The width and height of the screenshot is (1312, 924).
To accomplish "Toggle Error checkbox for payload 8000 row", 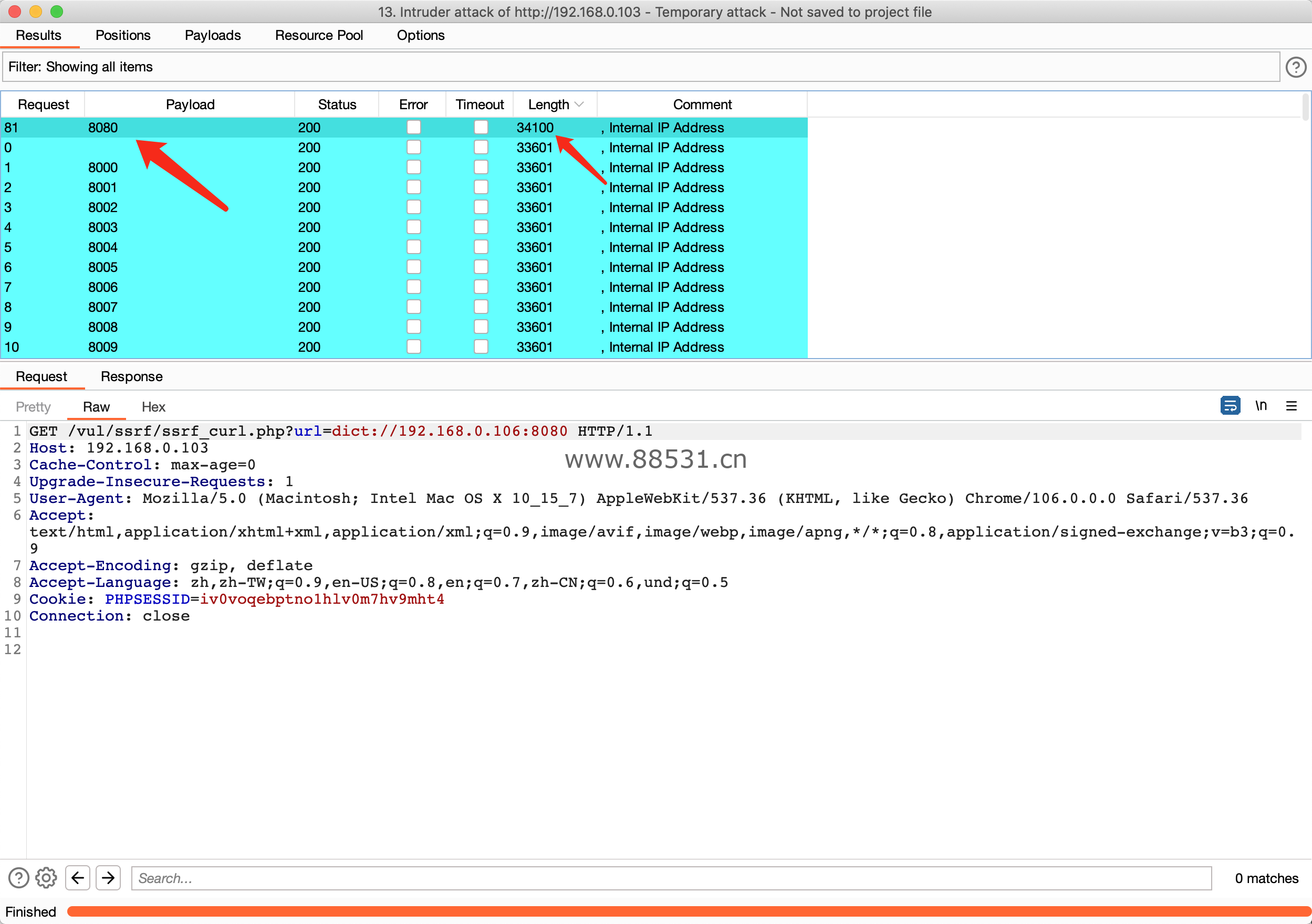I will pyautogui.click(x=413, y=167).
